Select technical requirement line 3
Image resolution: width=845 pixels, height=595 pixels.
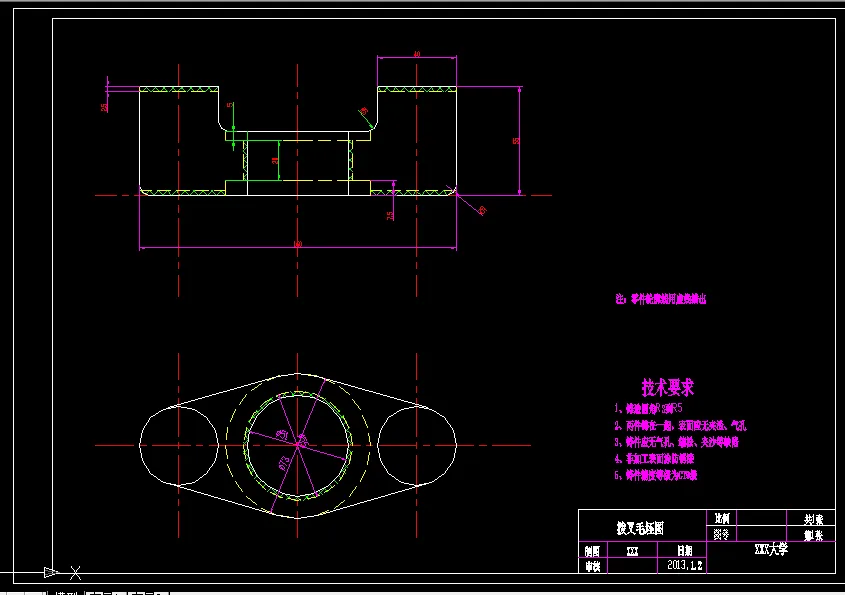click(x=677, y=442)
